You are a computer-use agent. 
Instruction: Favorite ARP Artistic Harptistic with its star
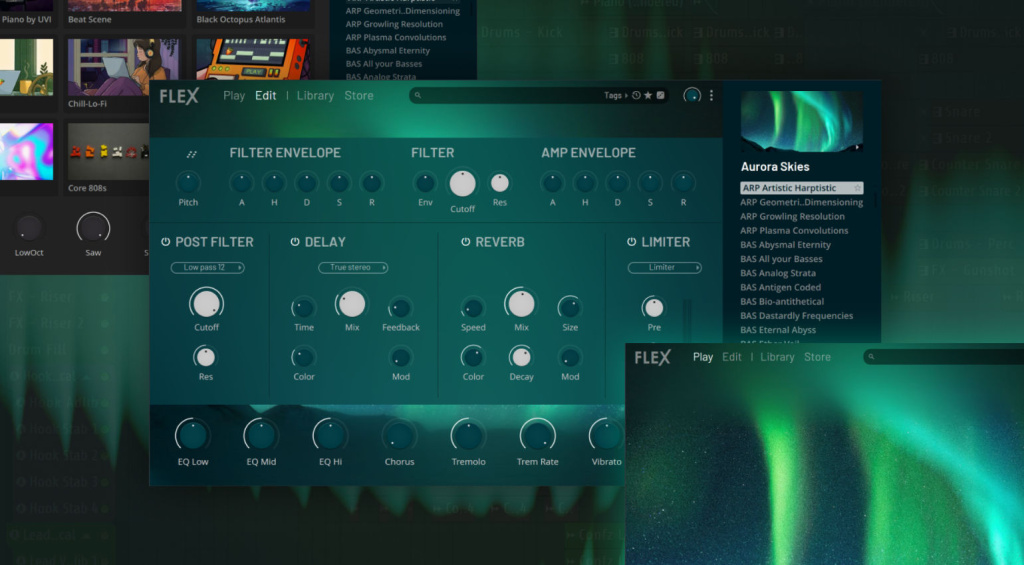coord(857,188)
